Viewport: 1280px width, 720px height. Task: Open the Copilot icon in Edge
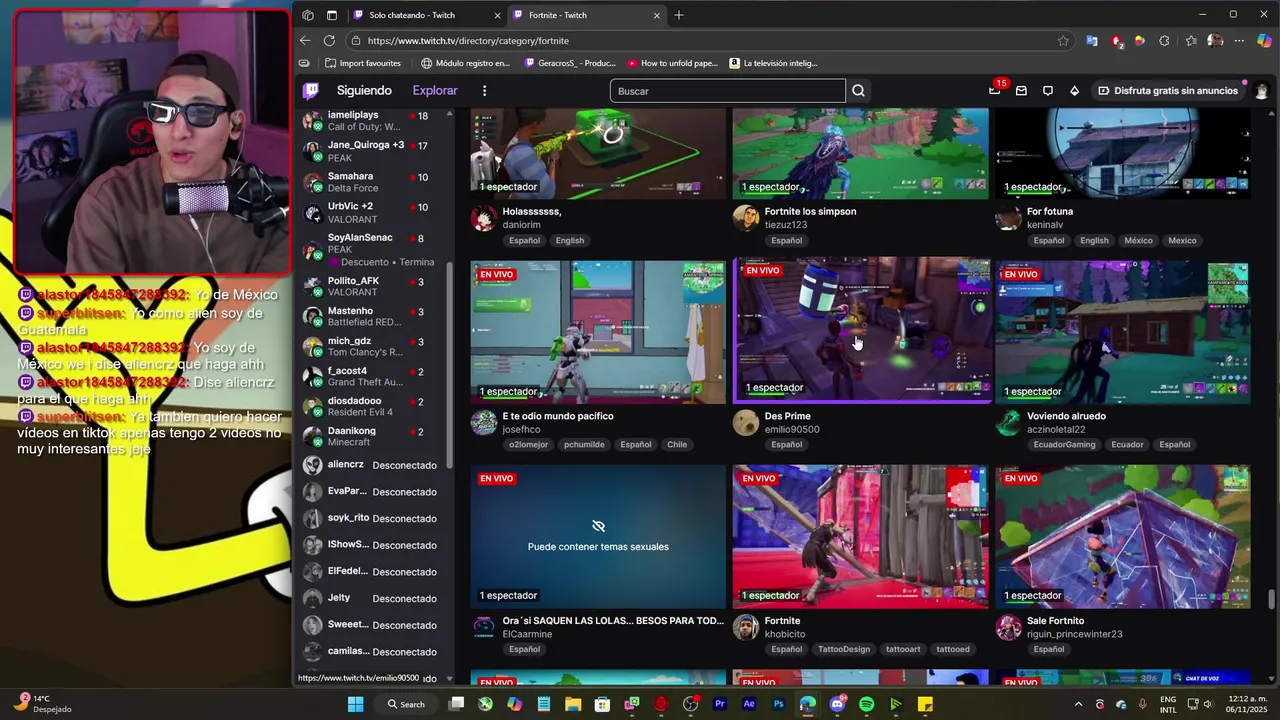(1264, 41)
